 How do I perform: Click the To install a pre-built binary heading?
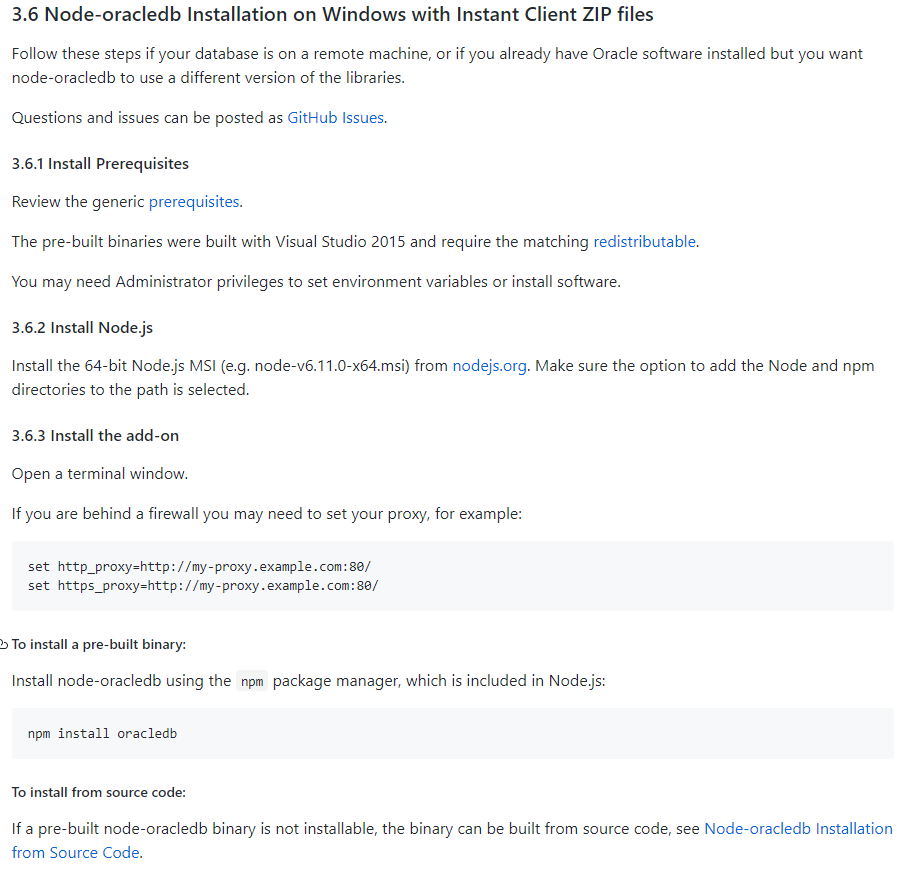click(x=99, y=644)
